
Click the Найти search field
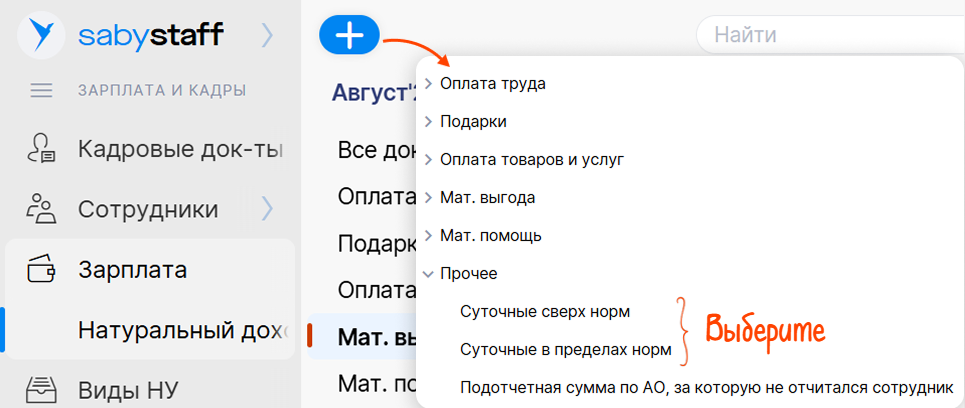tap(830, 36)
